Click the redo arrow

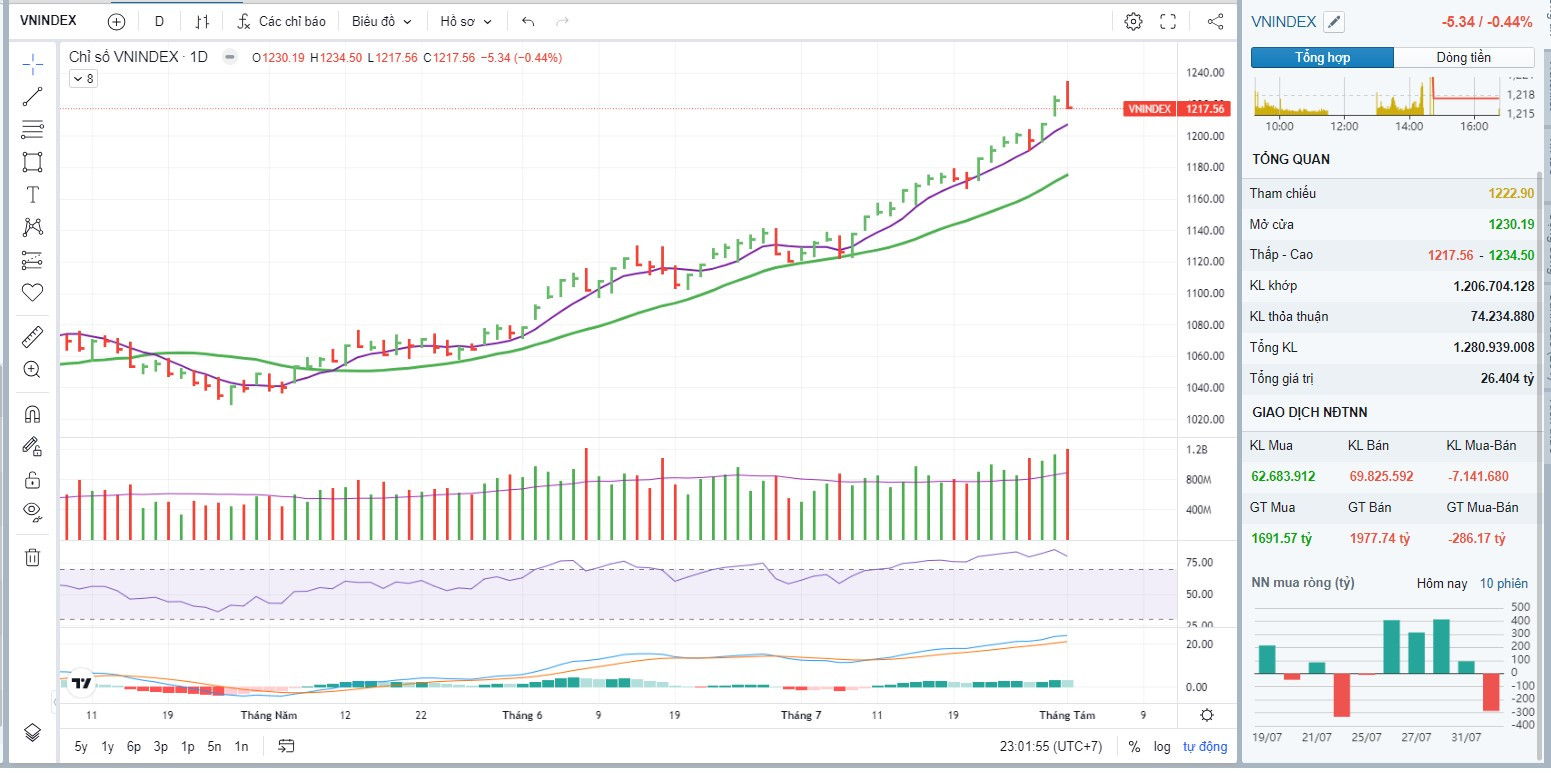click(562, 21)
